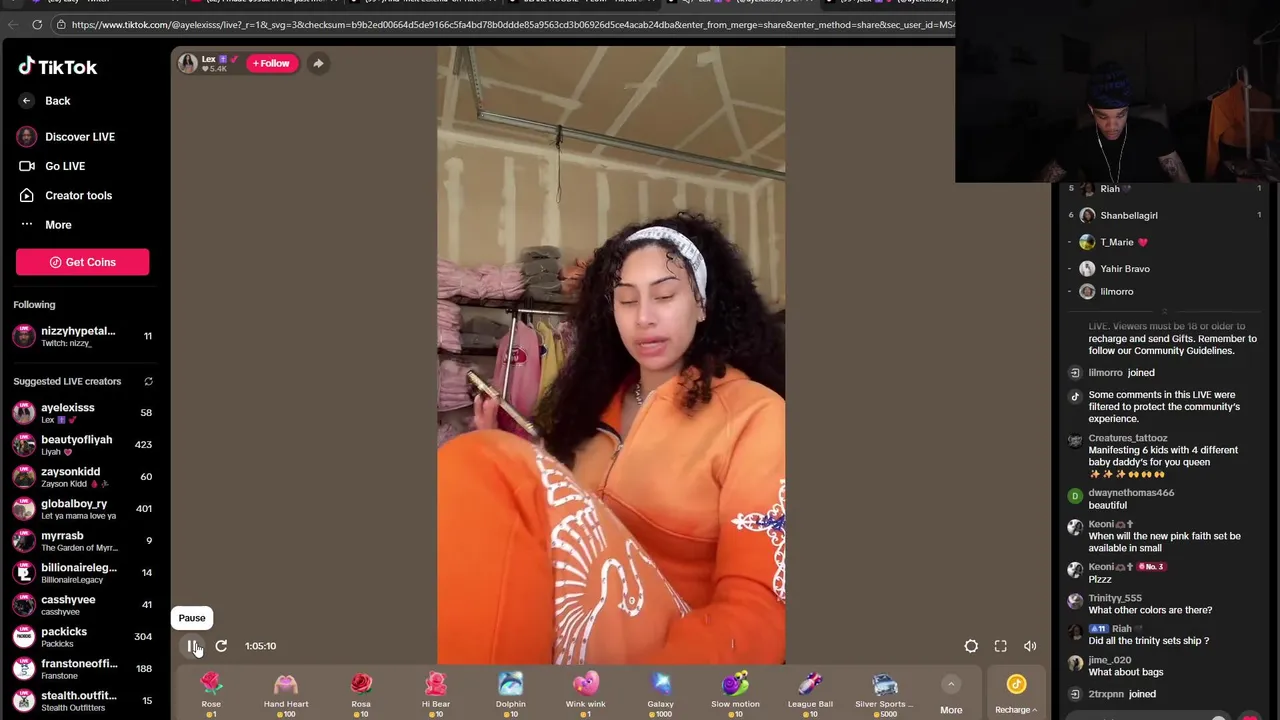This screenshot has width=1280, height=720.
Task: Open stream quality settings gear icon
Action: (x=971, y=646)
